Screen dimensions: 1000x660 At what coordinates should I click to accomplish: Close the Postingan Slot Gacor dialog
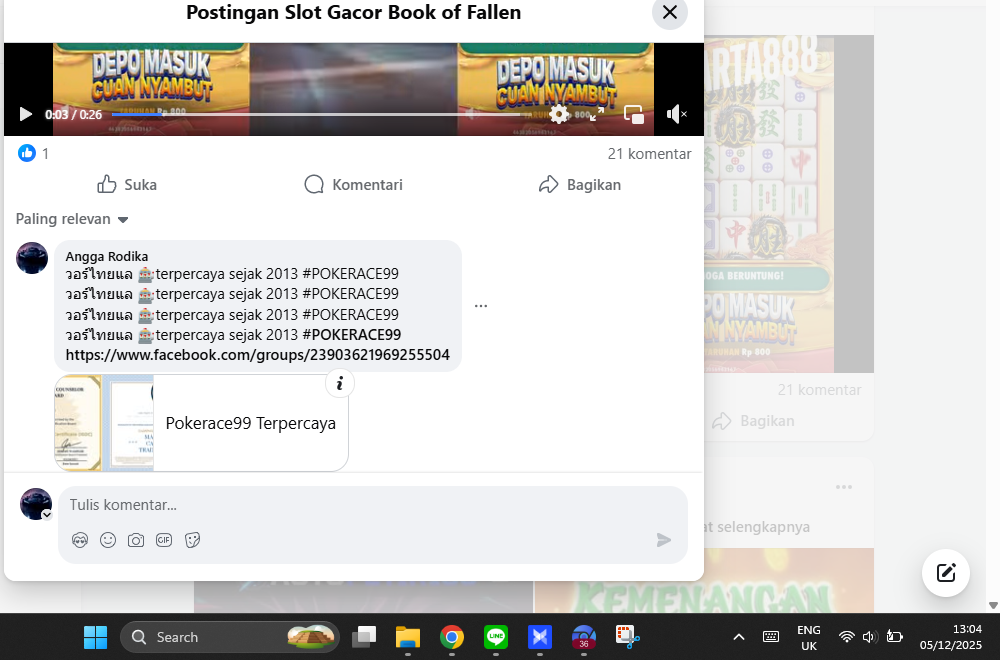tap(670, 12)
